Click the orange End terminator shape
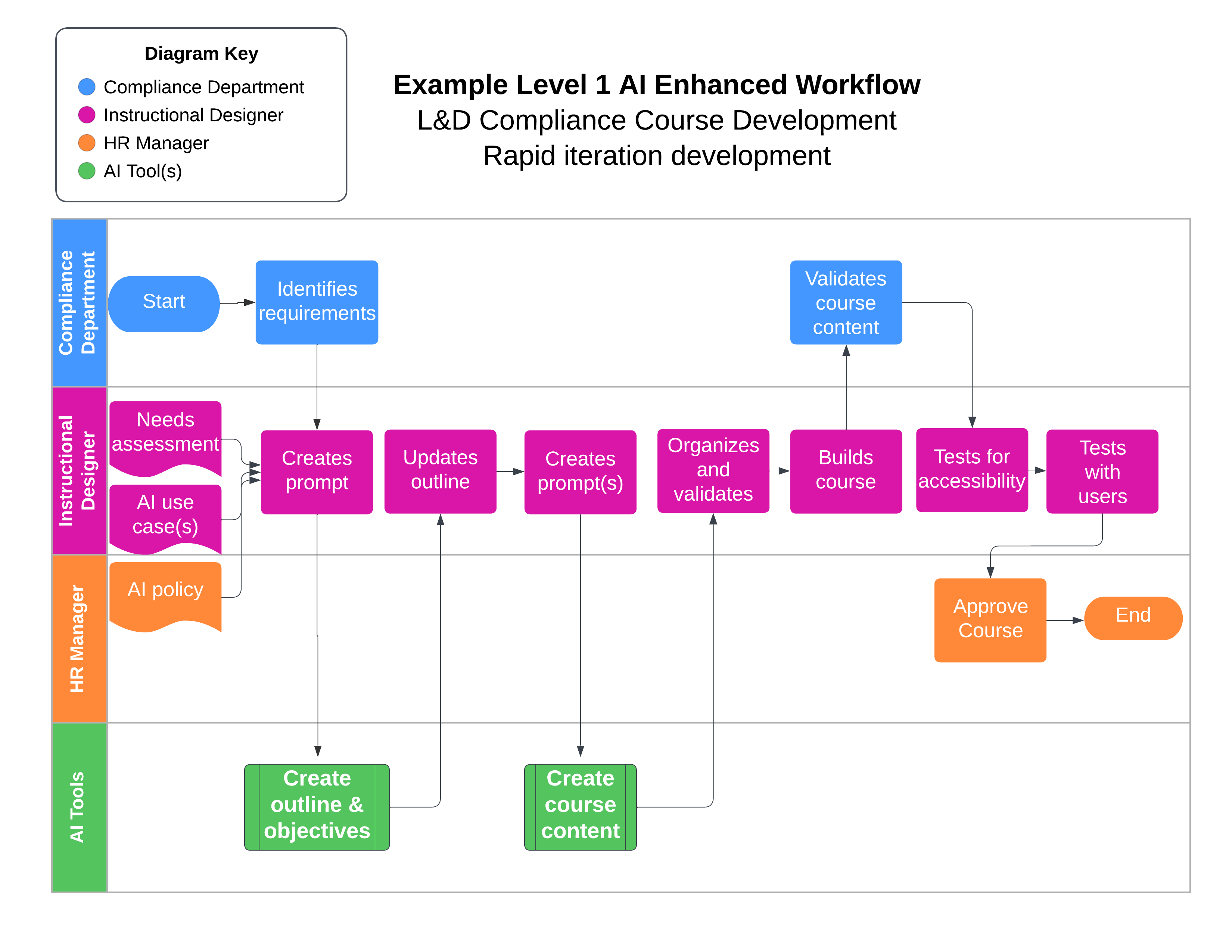This screenshot has height=952, width=1232. 1133,618
